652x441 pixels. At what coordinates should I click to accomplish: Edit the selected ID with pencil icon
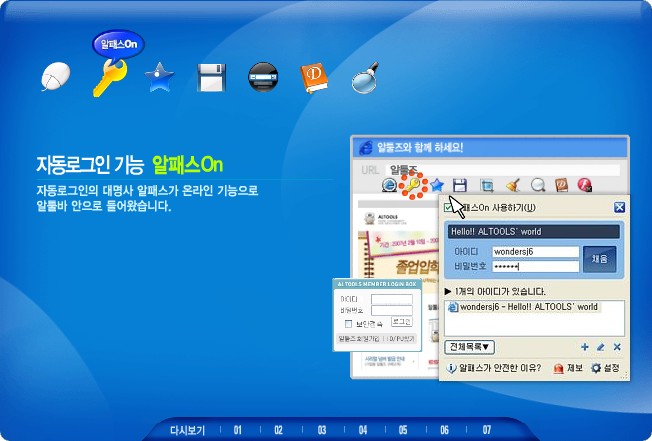point(600,347)
